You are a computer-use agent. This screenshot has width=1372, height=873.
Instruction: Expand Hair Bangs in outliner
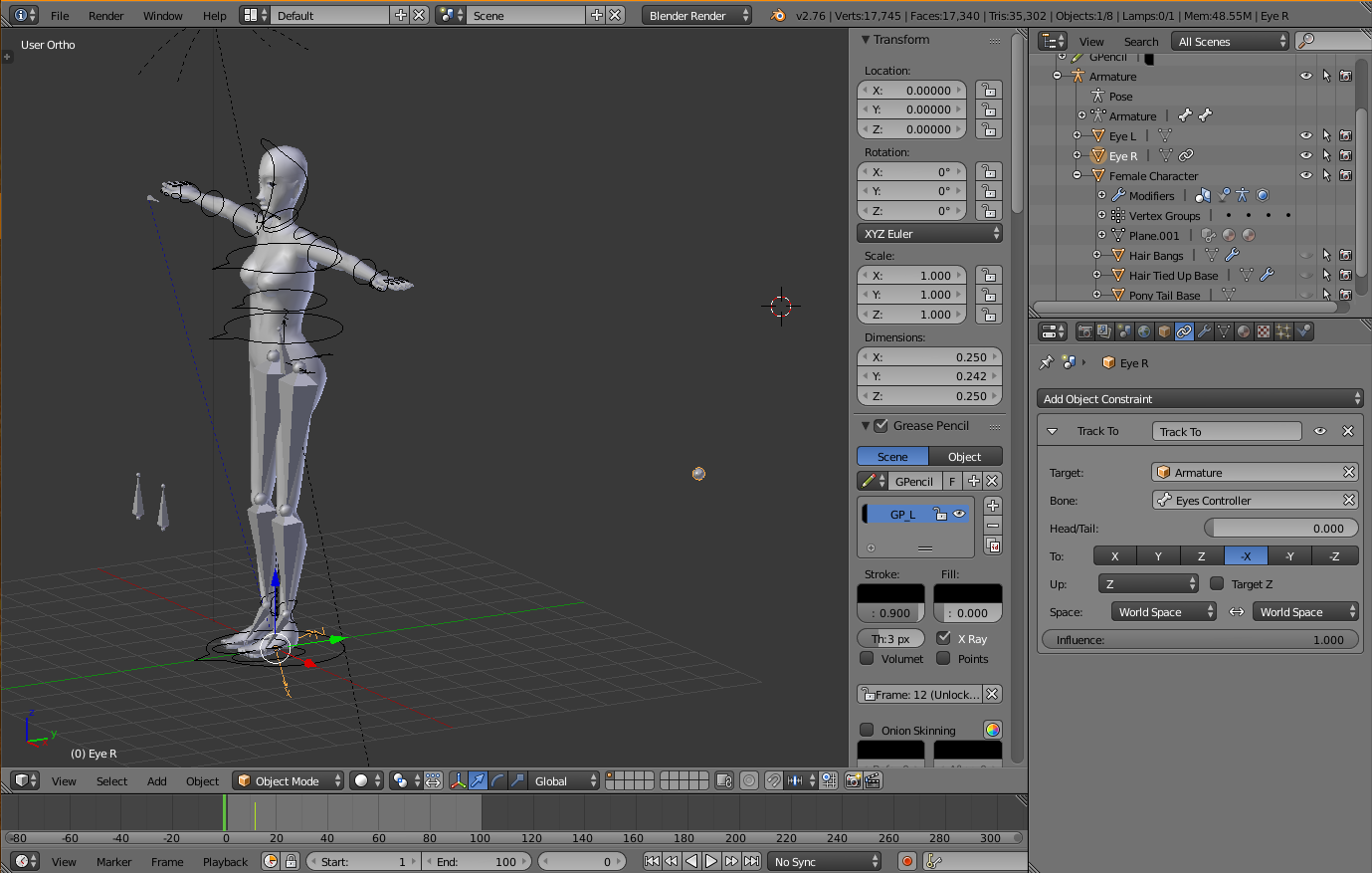click(1096, 255)
